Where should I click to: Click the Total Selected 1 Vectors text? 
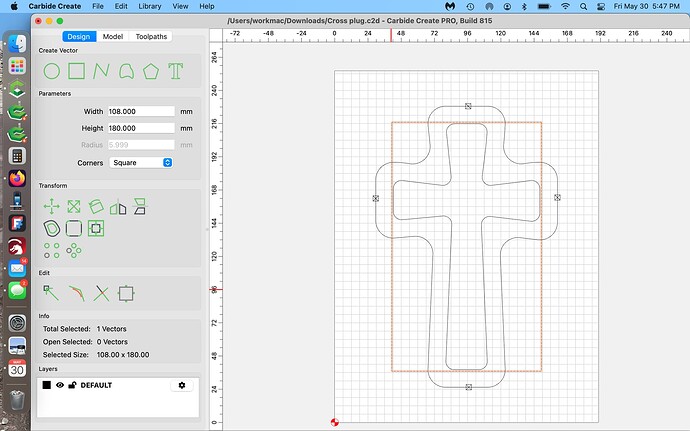click(x=84, y=329)
